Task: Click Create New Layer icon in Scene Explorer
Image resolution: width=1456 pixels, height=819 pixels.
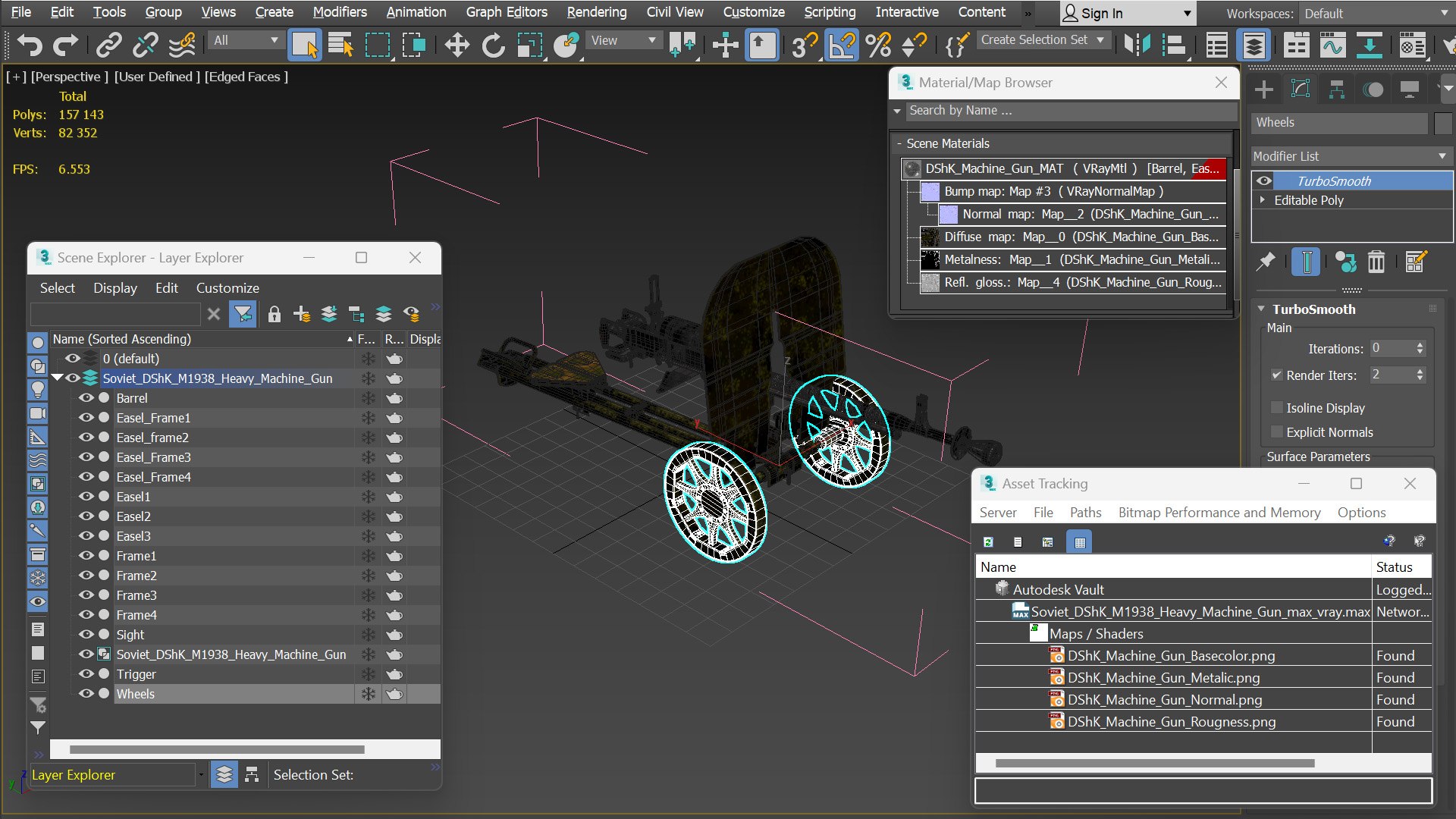Action: 301,314
